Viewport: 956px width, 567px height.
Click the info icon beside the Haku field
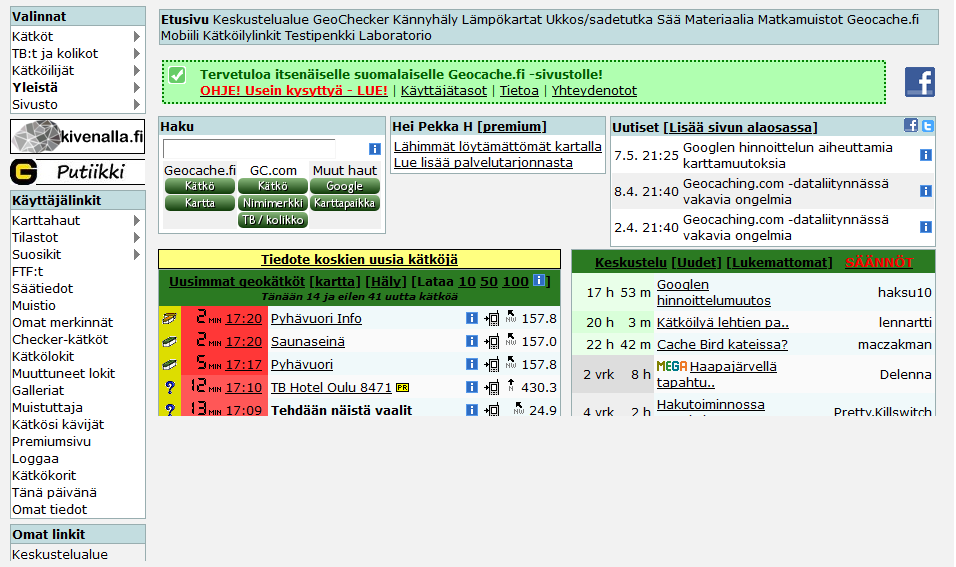click(375, 149)
